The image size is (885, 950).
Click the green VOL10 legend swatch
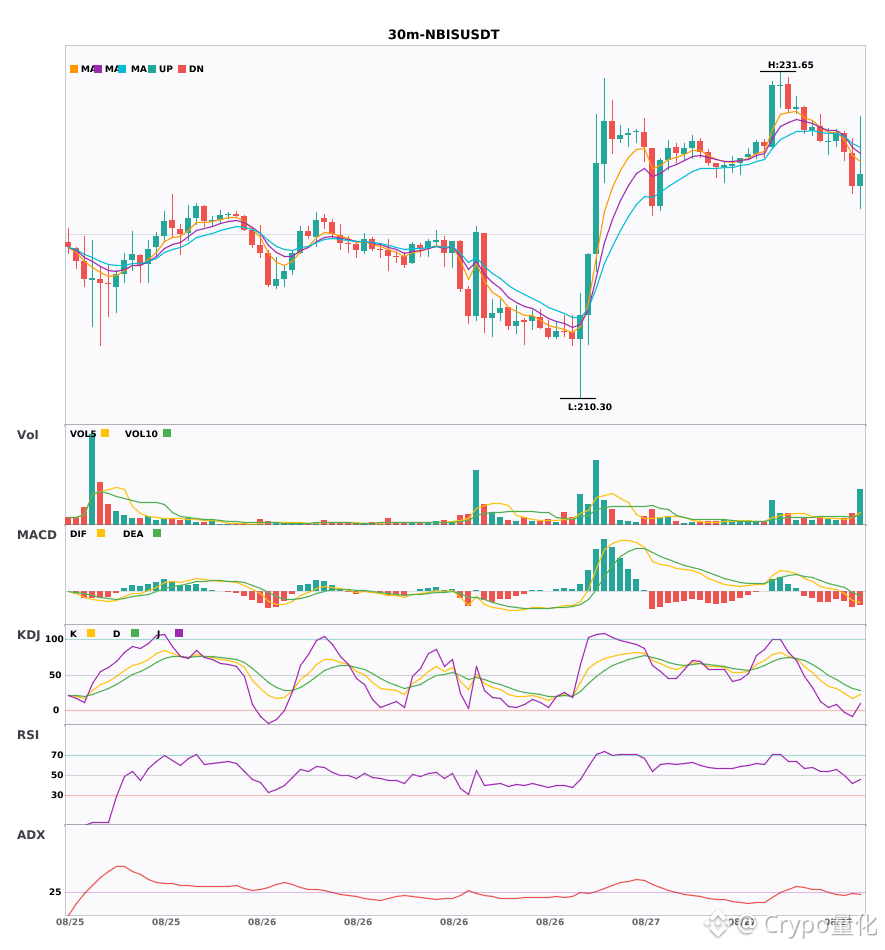167,433
